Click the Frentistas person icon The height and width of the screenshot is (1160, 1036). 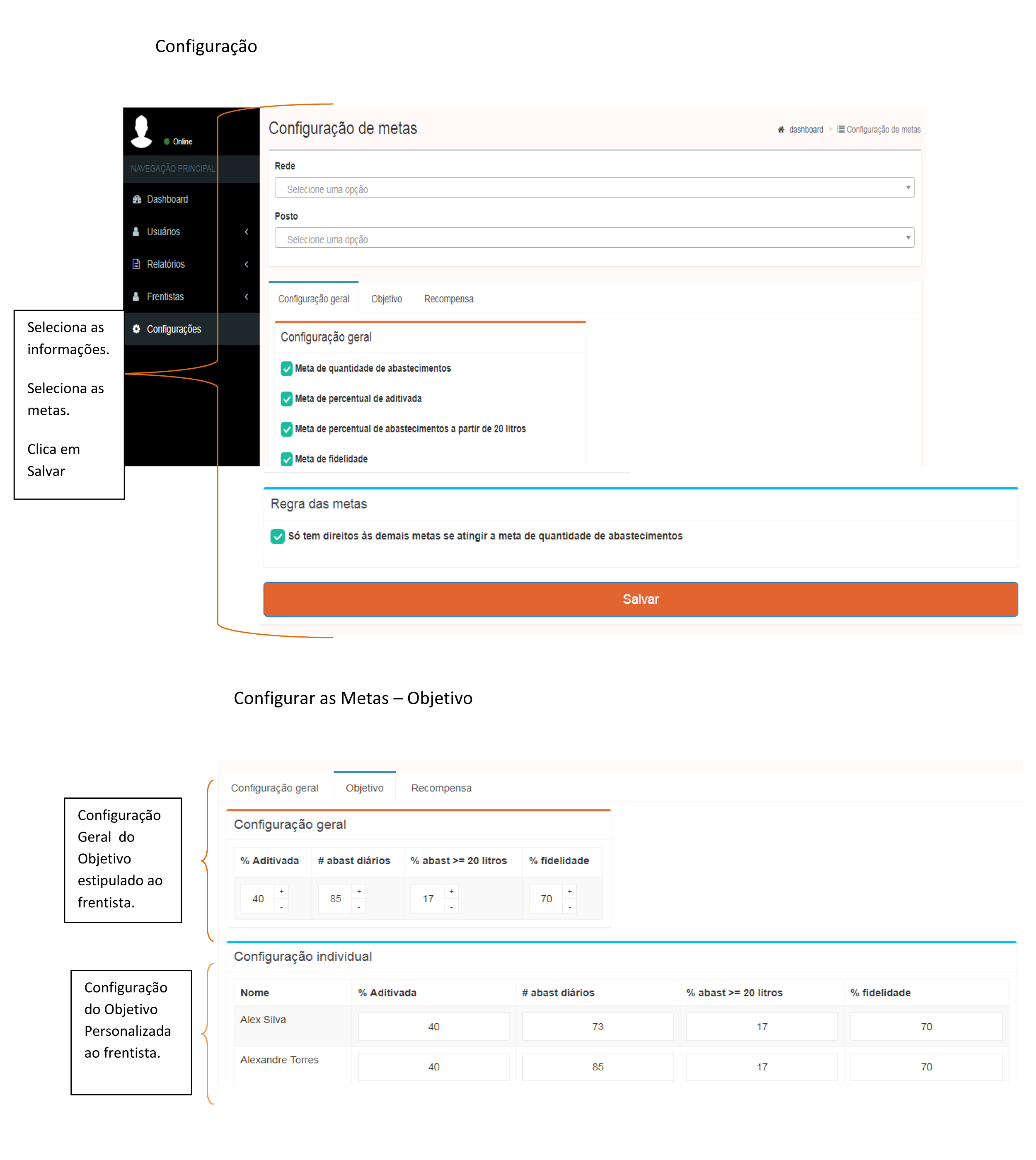136,297
